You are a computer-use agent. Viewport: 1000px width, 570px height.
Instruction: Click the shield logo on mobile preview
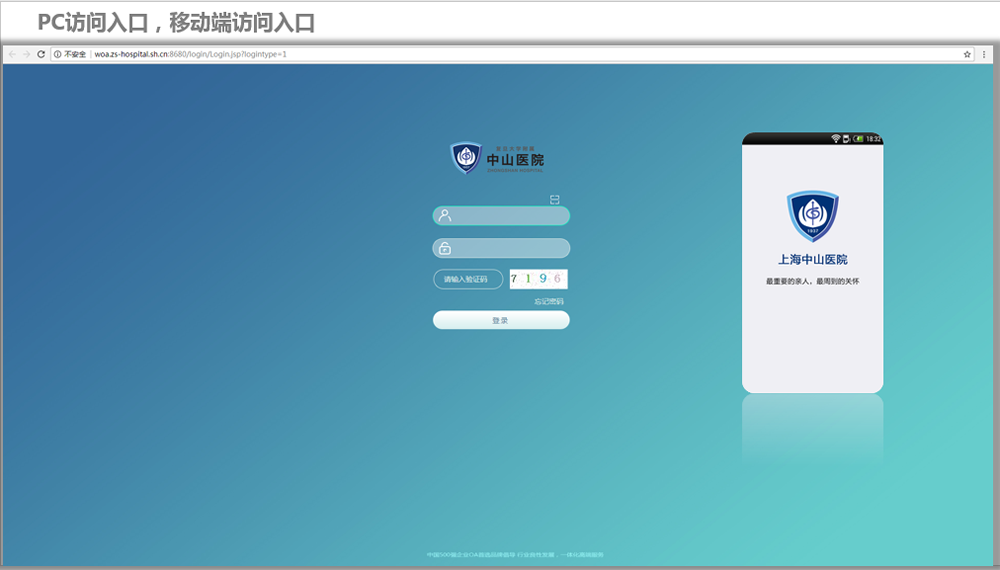click(812, 216)
